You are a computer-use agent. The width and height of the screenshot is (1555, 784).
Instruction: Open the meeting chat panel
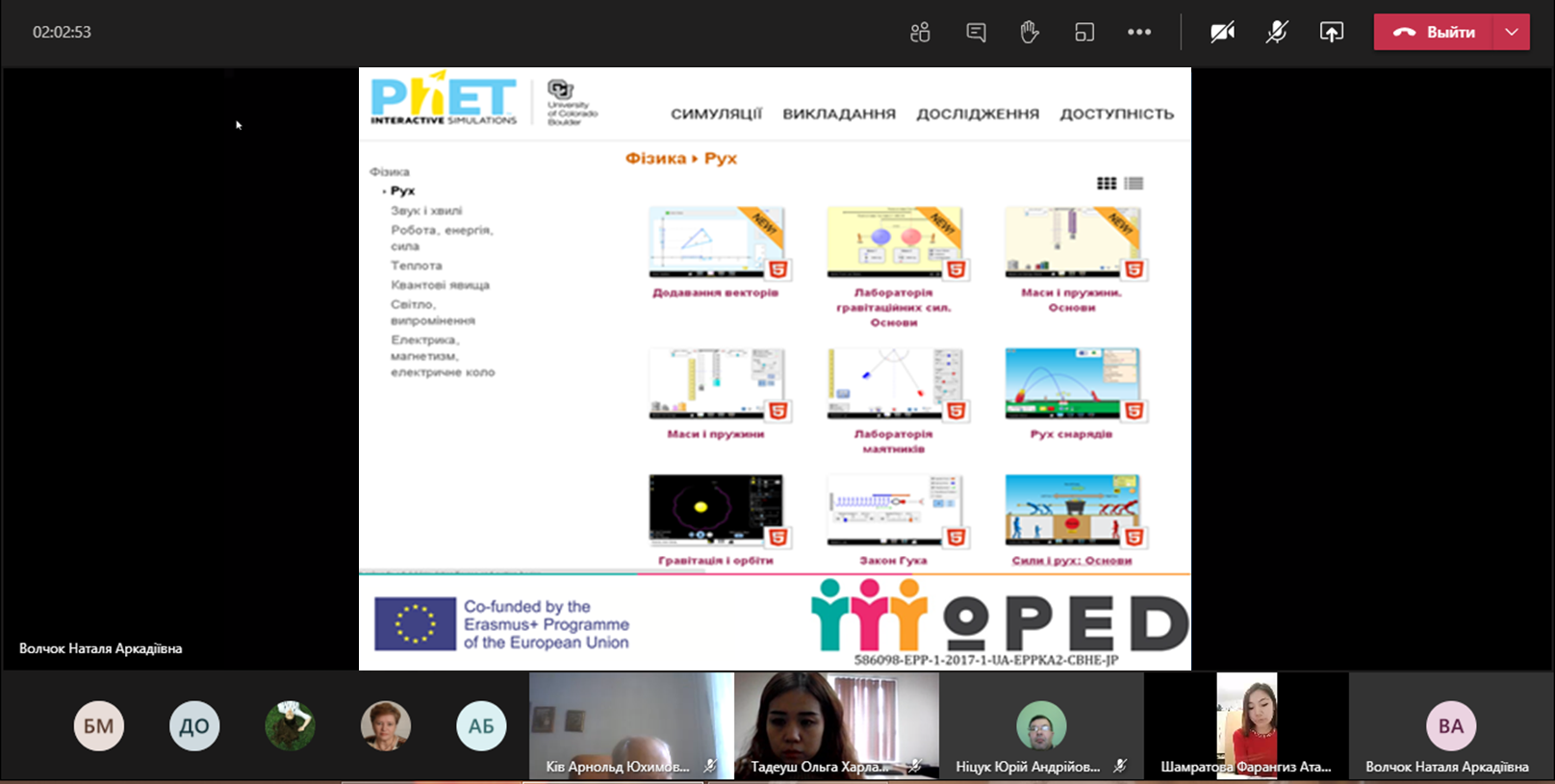976,32
